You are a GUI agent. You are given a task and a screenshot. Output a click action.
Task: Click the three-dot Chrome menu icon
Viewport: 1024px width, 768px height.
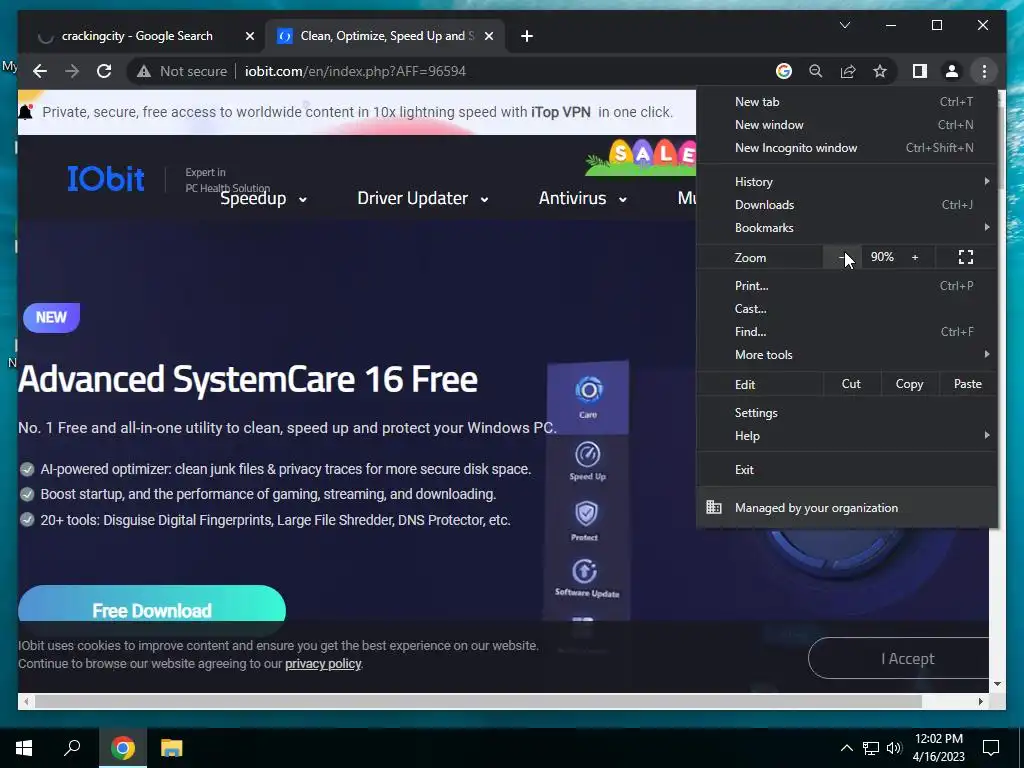click(984, 71)
